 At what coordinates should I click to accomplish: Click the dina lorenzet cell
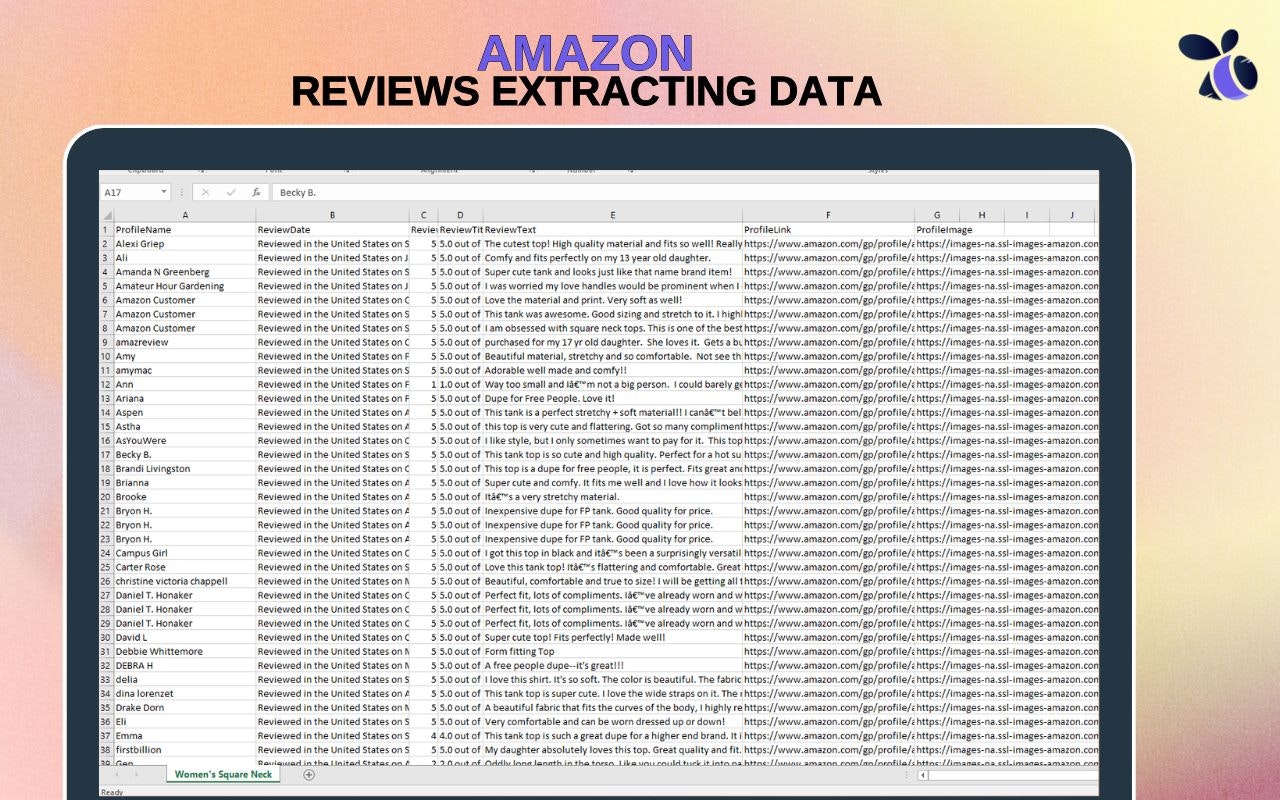click(185, 693)
